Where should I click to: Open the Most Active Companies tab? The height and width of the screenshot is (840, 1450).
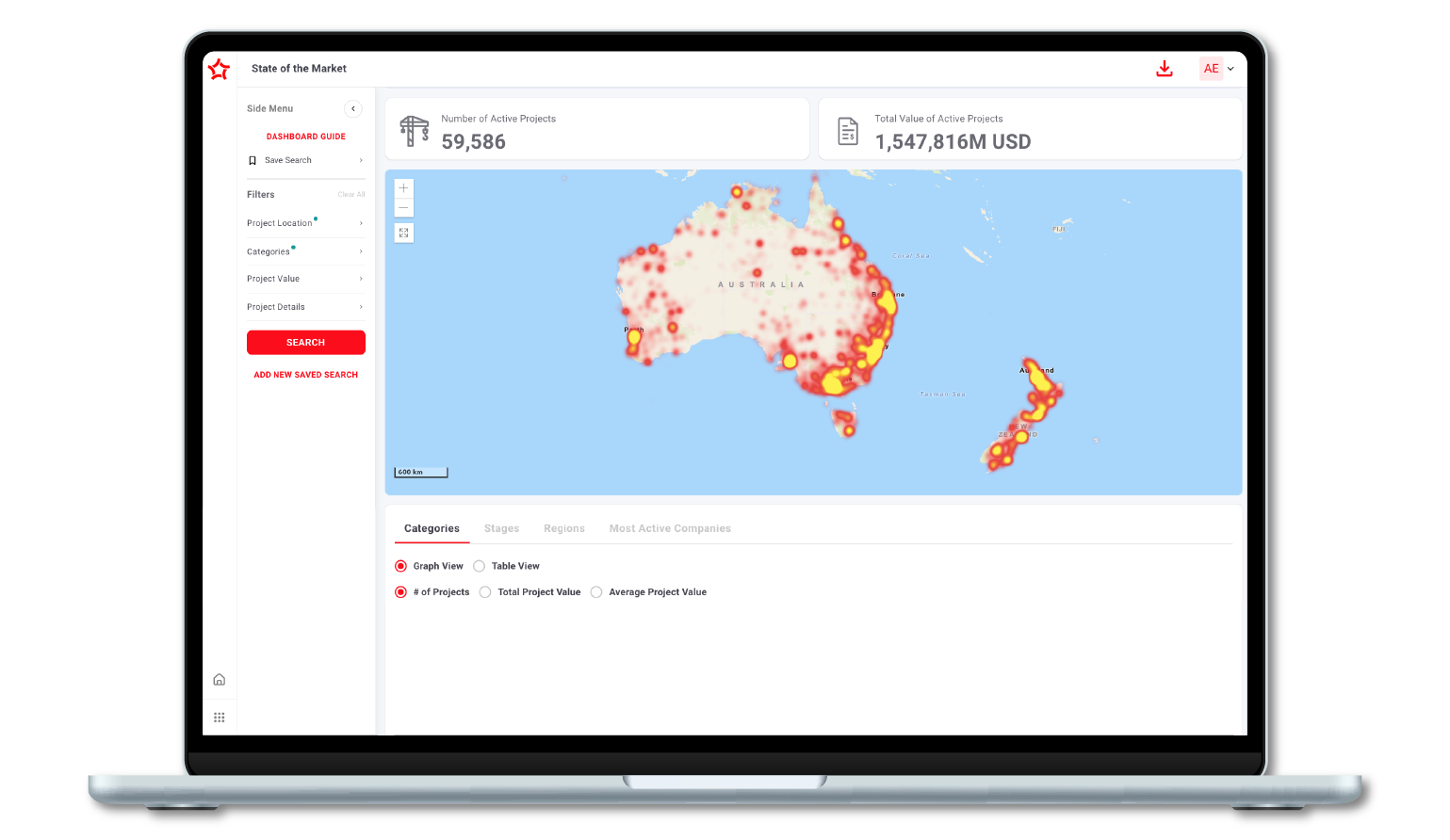pyautogui.click(x=670, y=528)
